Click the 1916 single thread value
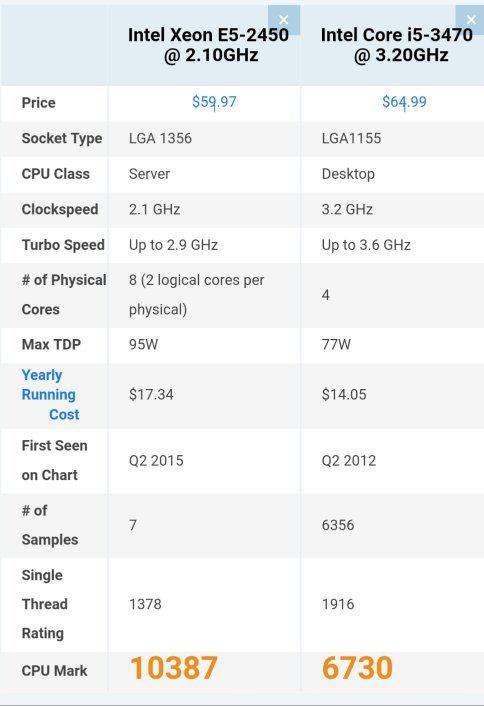 tap(338, 604)
